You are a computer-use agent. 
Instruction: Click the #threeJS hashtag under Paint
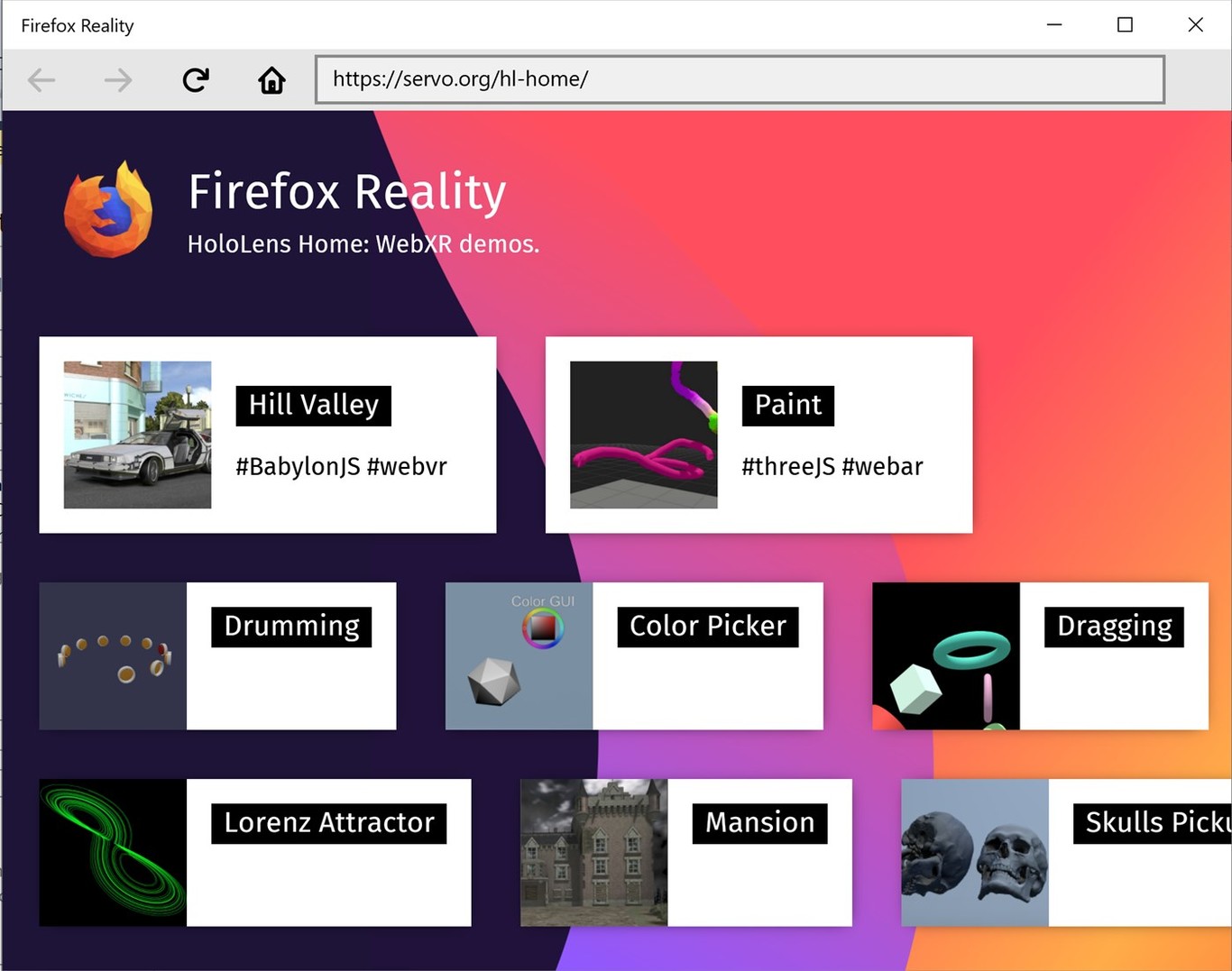coord(786,466)
